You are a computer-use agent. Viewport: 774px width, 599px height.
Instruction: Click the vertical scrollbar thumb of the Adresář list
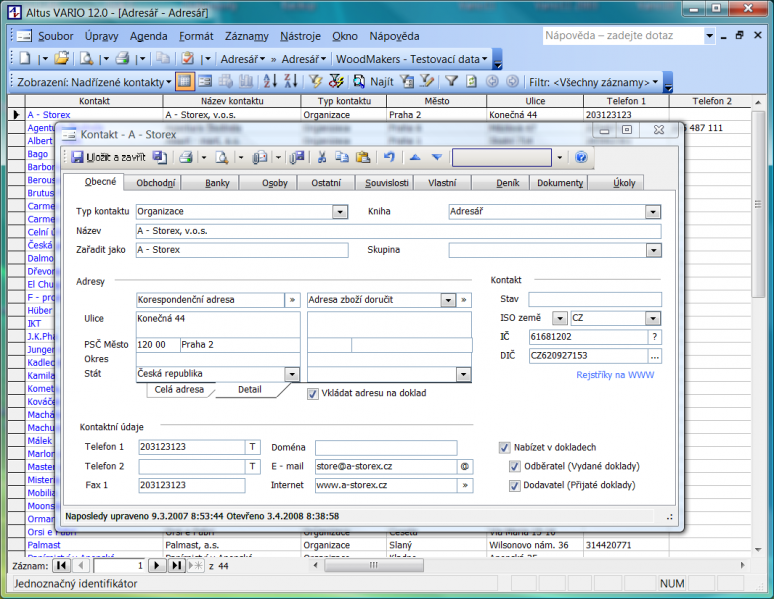[x=758, y=204]
